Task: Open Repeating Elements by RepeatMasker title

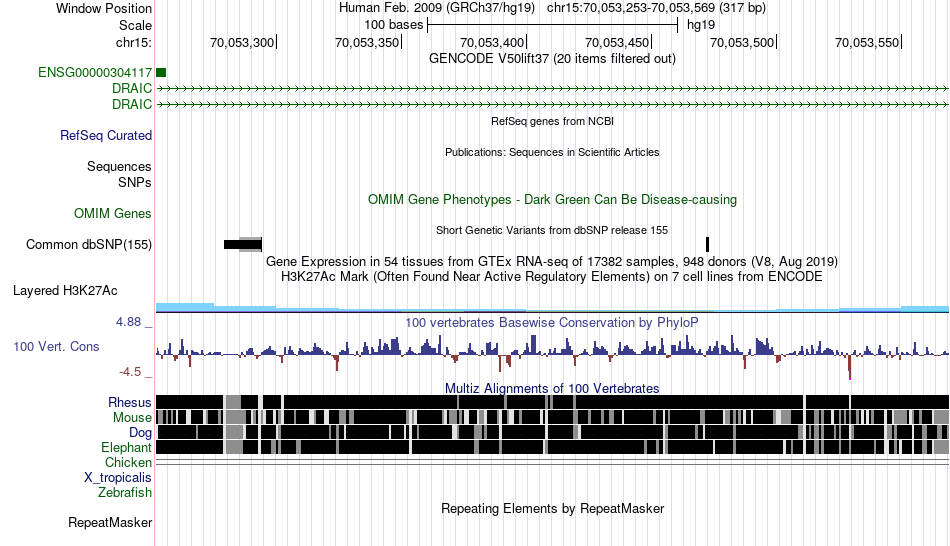Action: [x=552, y=508]
